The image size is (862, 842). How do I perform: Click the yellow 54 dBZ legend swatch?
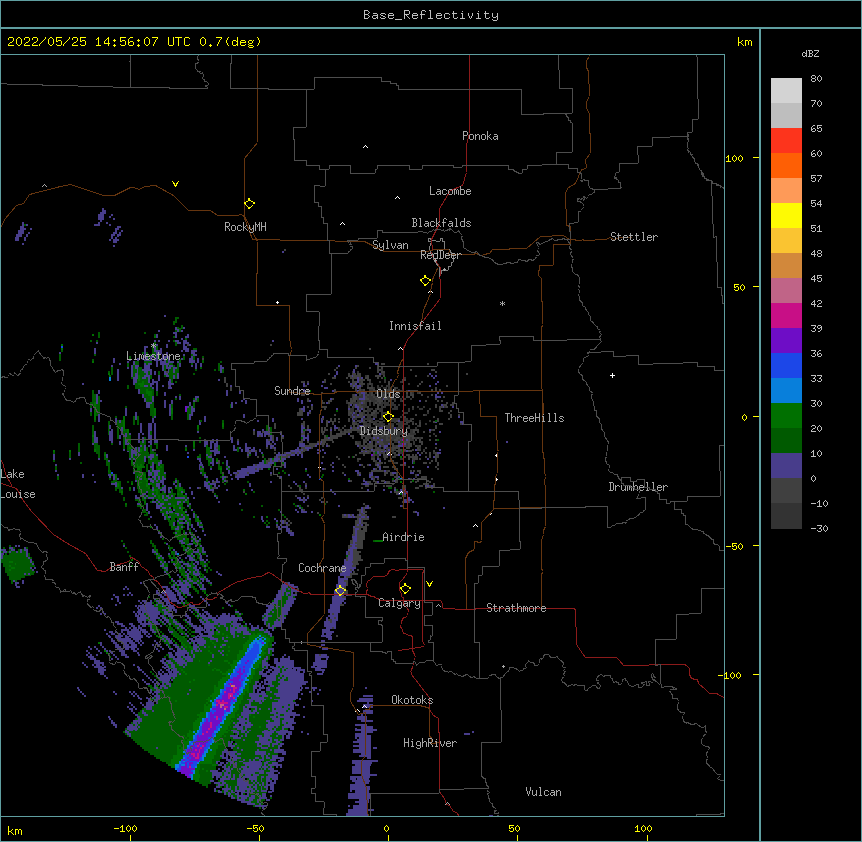[786, 215]
